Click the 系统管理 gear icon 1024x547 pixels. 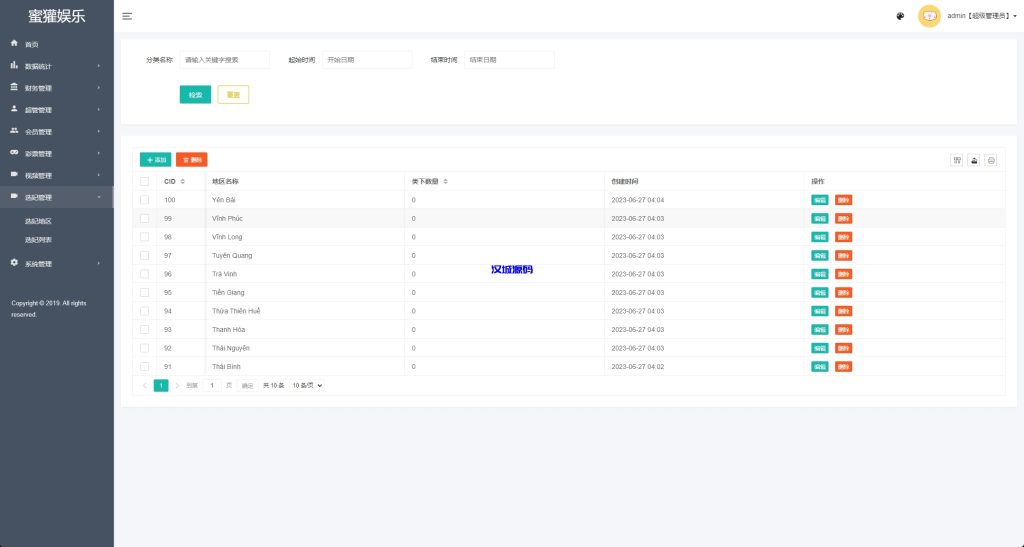[x=14, y=263]
